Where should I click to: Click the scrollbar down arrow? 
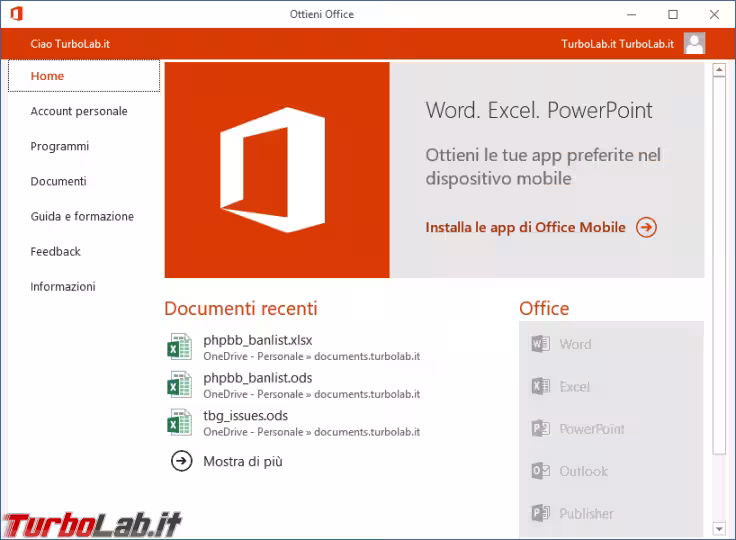point(719,529)
